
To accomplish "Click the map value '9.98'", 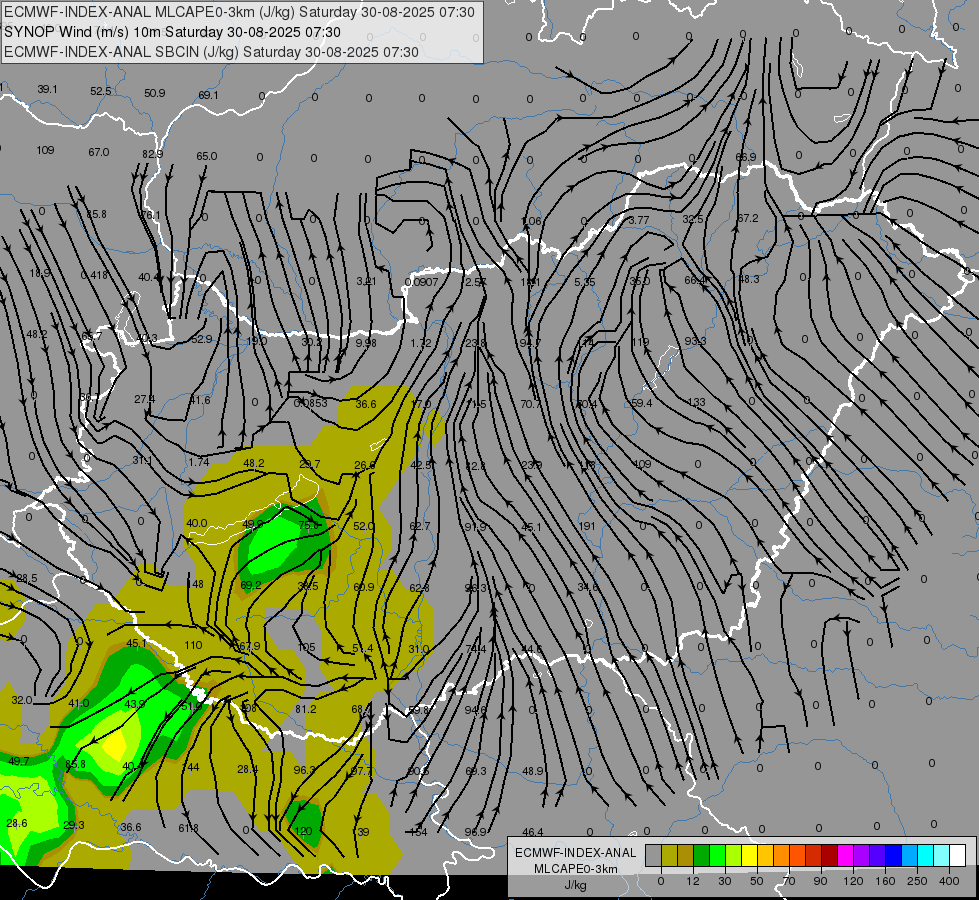I will (x=366, y=343).
